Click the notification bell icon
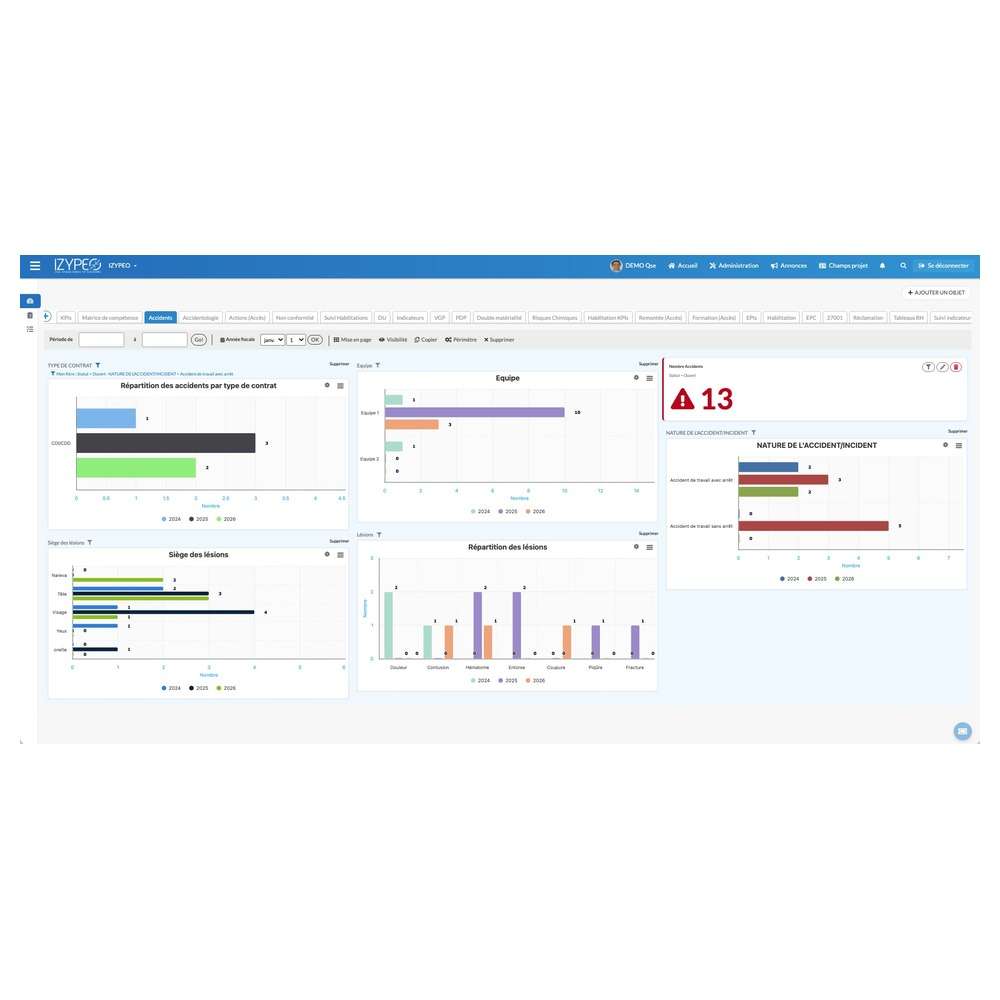 883,265
